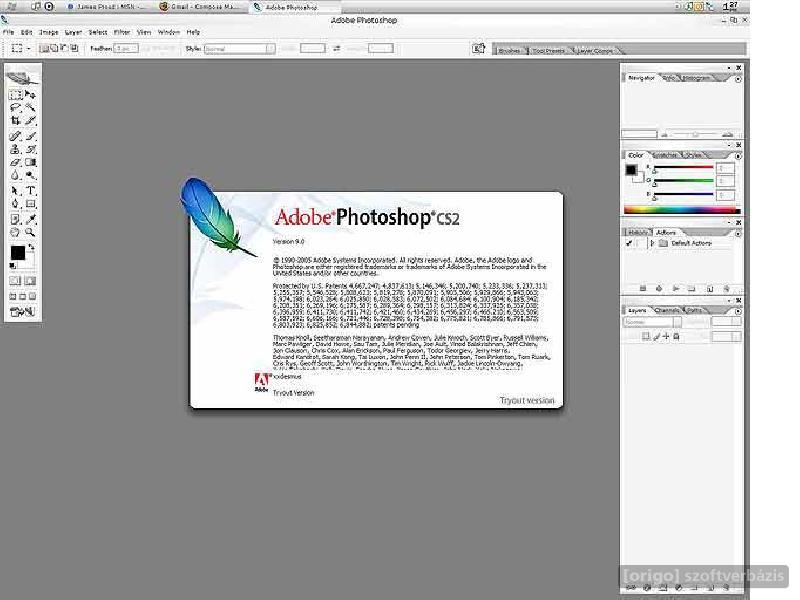The height and width of the screenshot is (600, 800).
Task: Swap foreground and background colors
Action: click(32, 247)
